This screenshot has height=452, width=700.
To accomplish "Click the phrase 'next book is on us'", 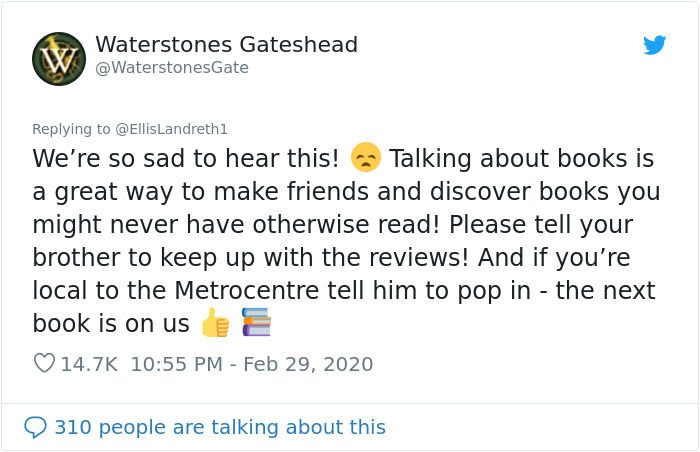I will pyautogui.click(x=111, y=324).
